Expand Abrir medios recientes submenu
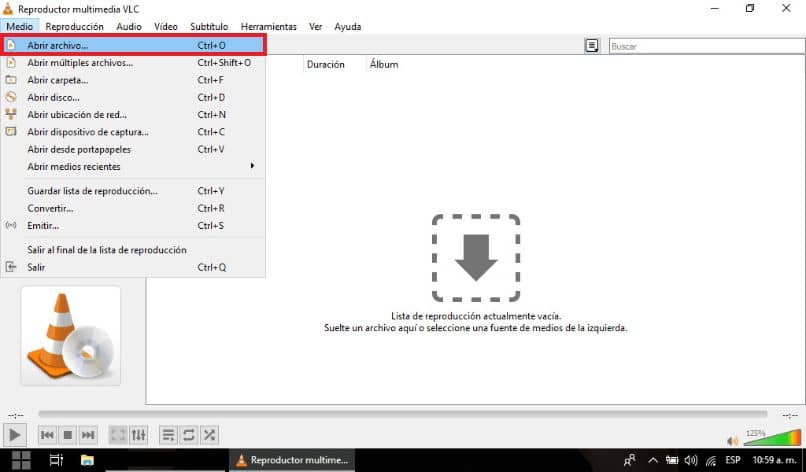This screenshot has width=806, height=472. (x=133, y=167)
